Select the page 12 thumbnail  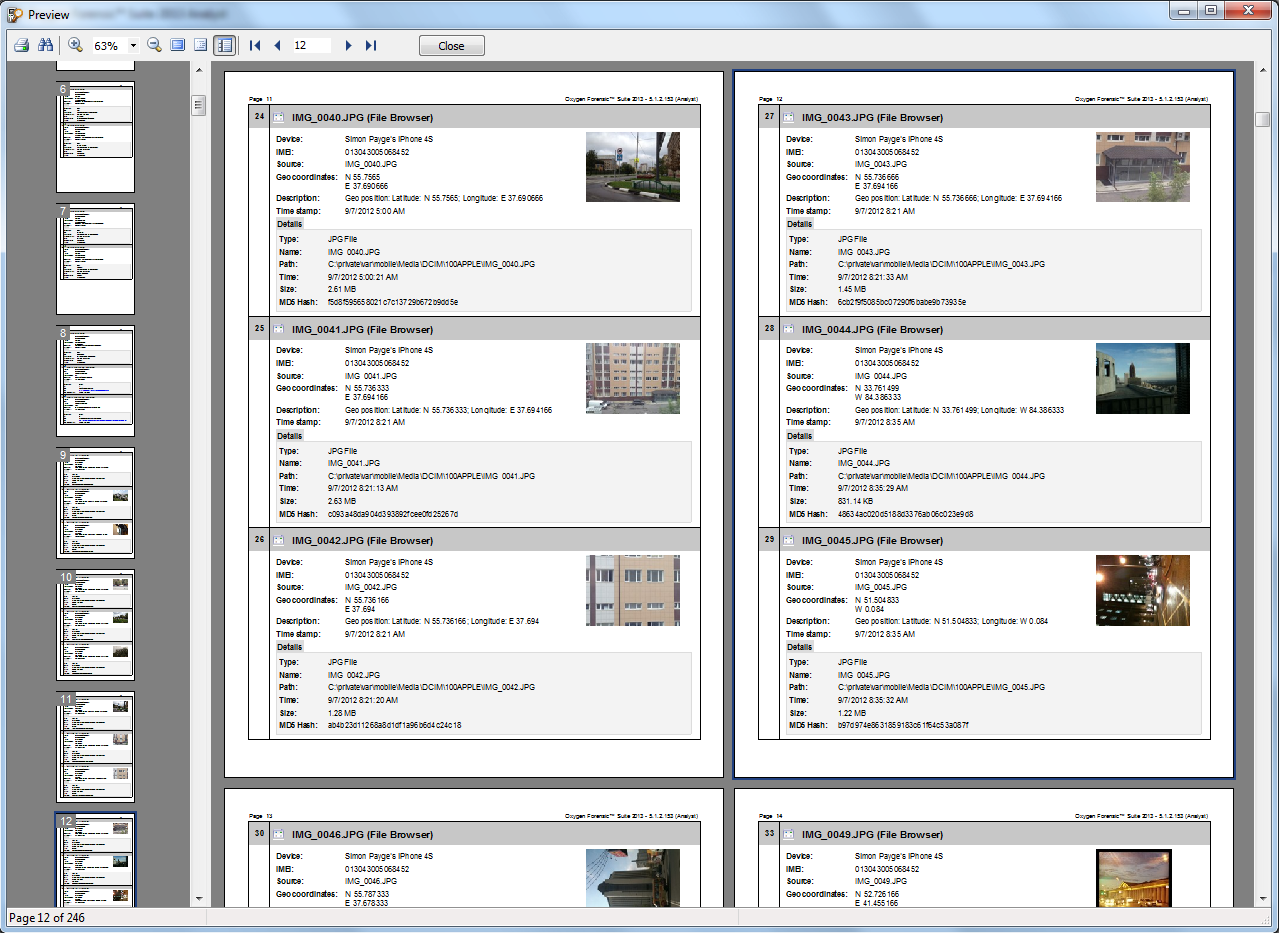click(x=95, y=860)
